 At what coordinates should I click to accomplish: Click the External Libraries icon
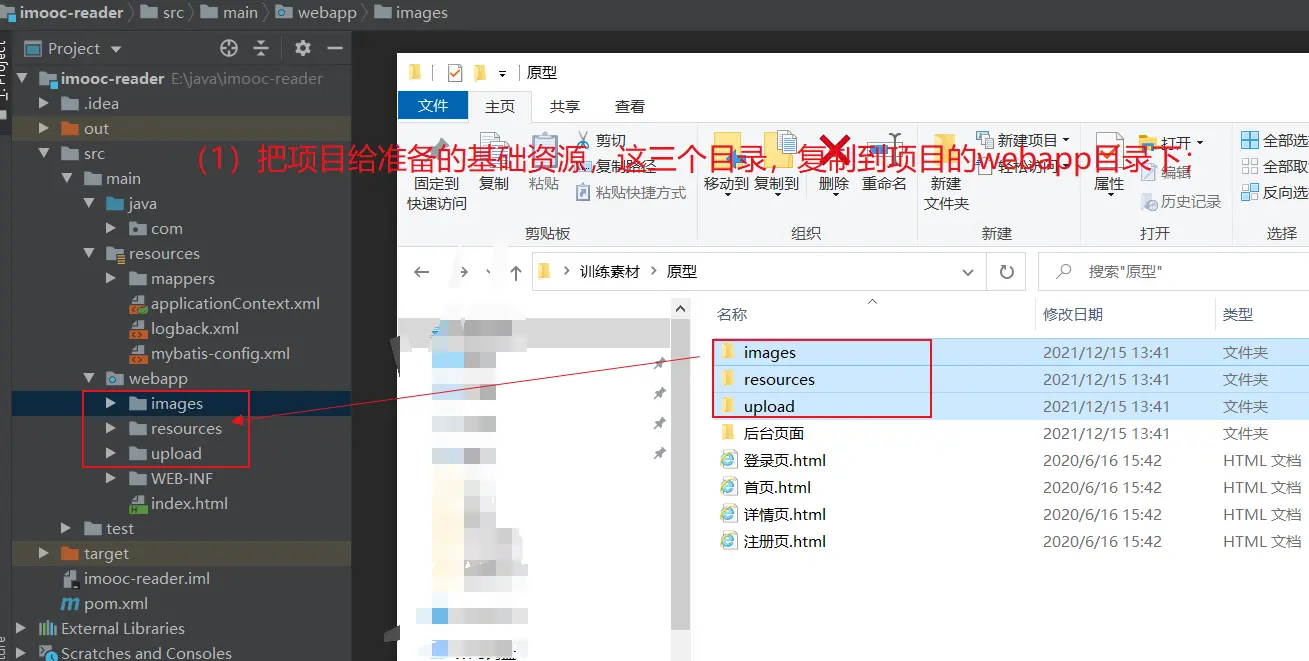[x=47, y=628]
